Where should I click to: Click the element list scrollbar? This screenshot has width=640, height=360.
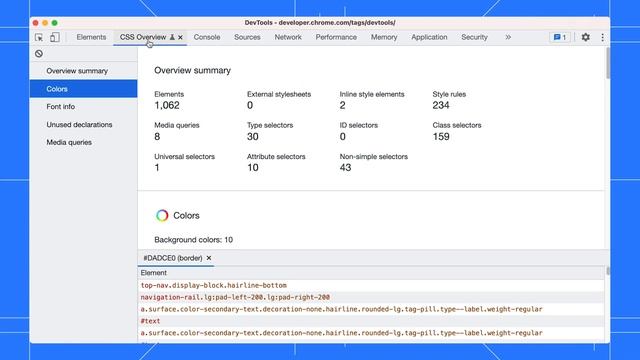coord(608,271)
